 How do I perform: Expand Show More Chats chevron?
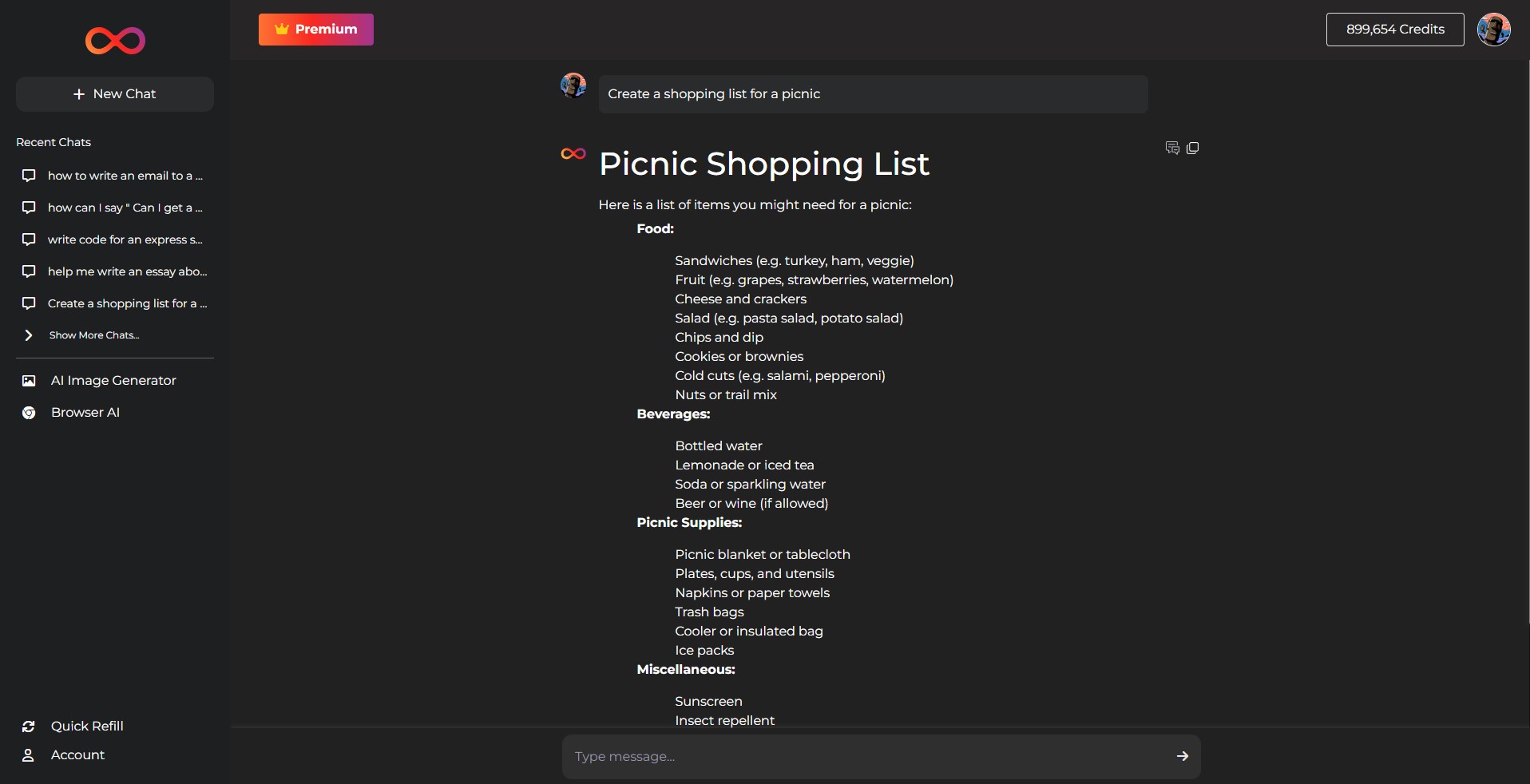click(x=29, y=335)
